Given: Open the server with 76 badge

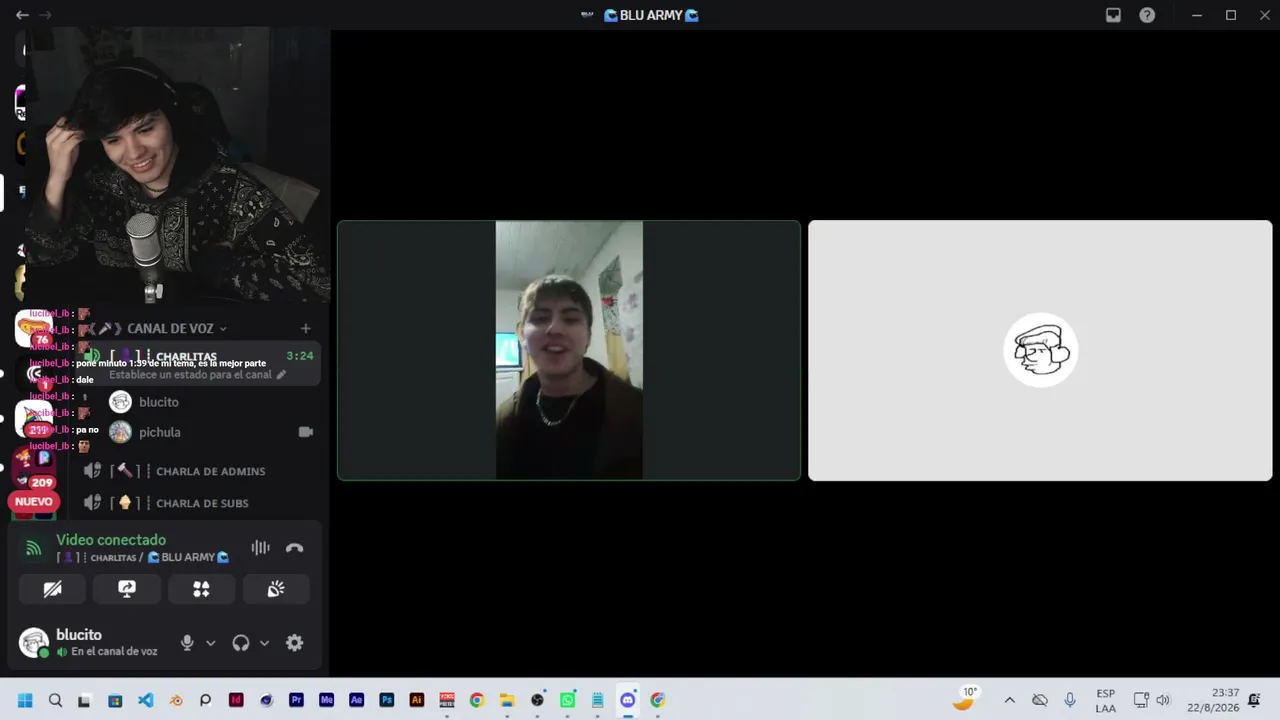Looking at the screenshot, I should click(x=35, y=329).
